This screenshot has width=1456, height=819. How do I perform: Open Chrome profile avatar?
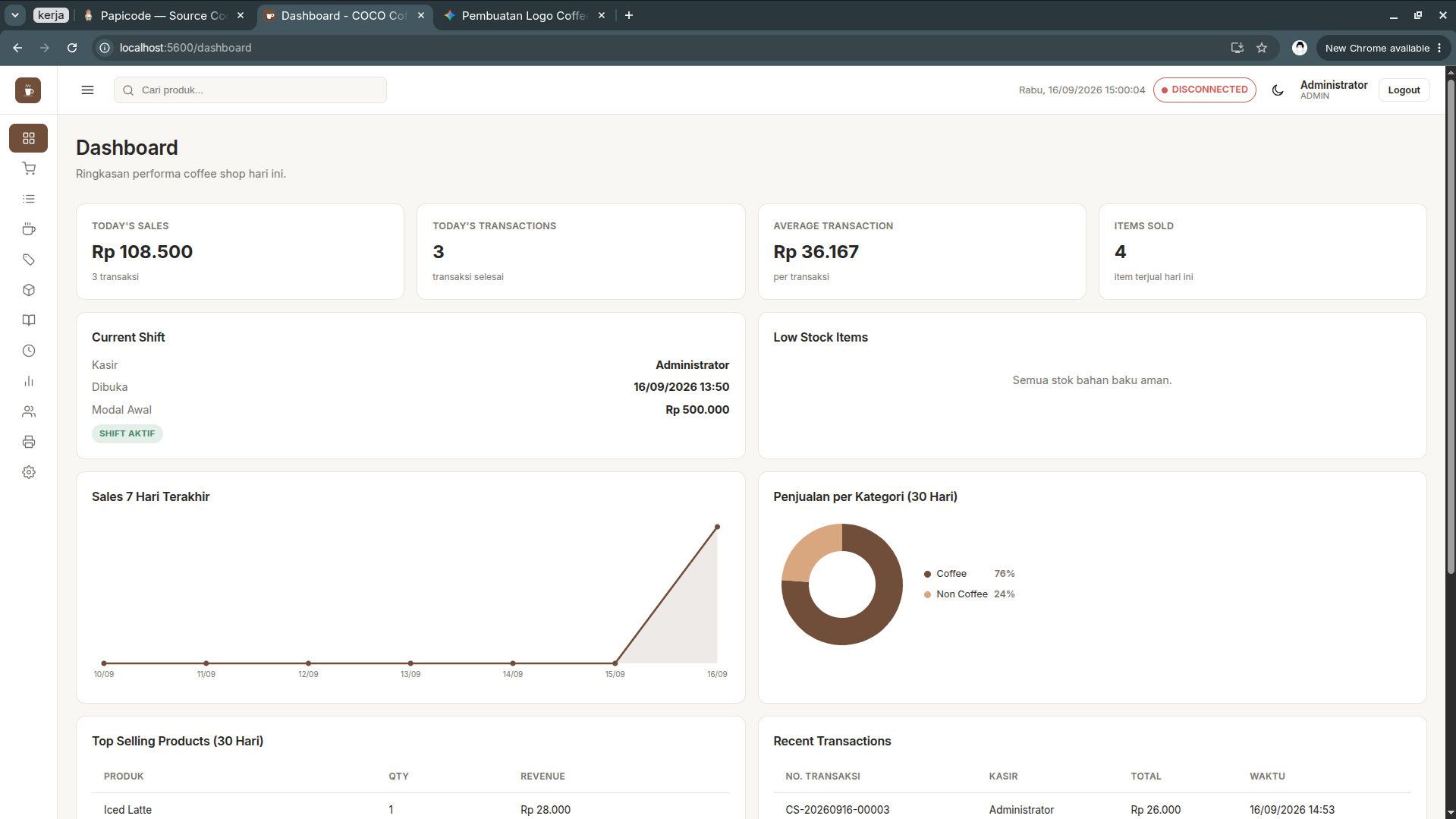coord(1300,48)
